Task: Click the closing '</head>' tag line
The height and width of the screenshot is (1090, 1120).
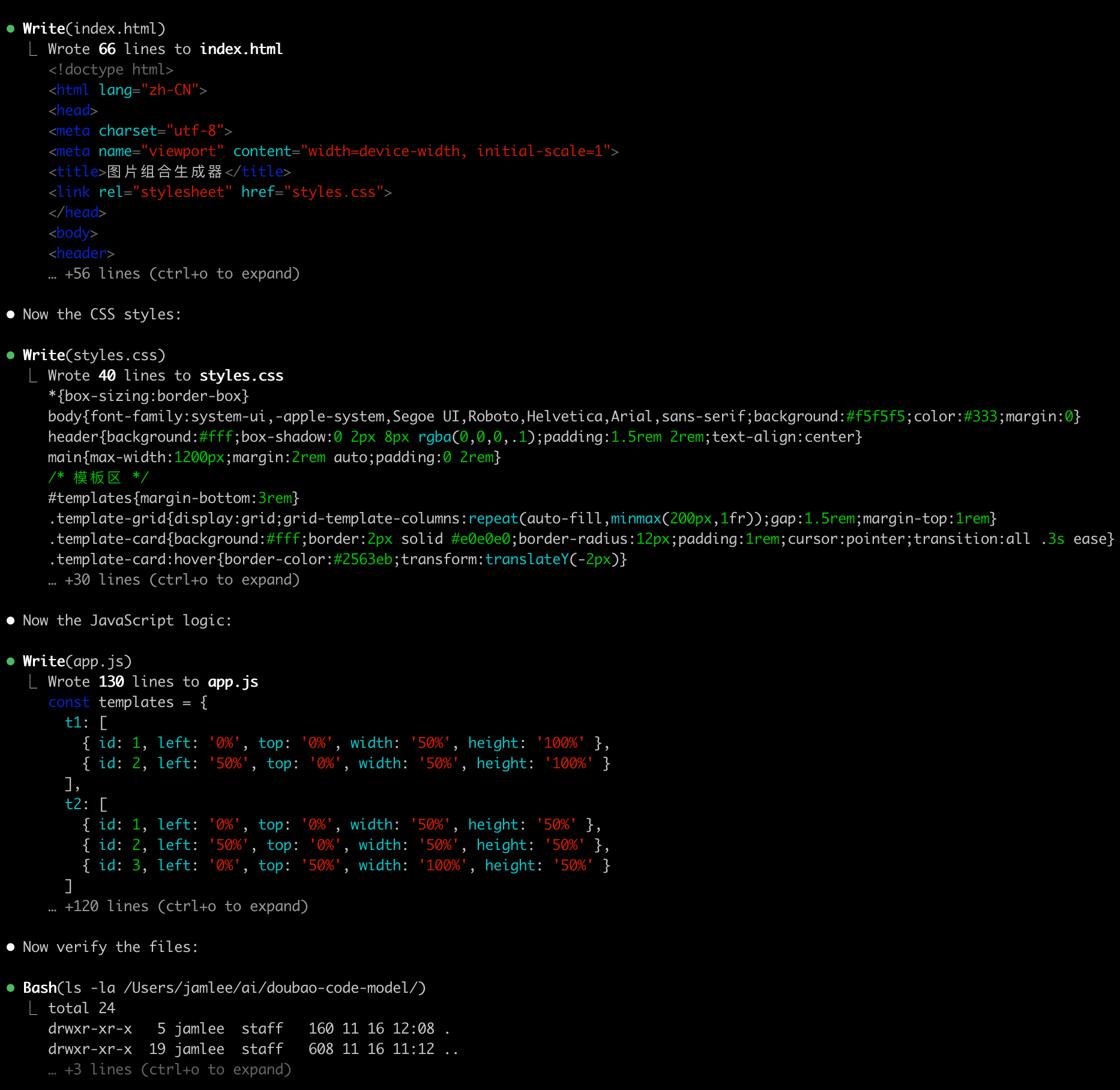Action: pyautogui.click(x=77, y=212)
